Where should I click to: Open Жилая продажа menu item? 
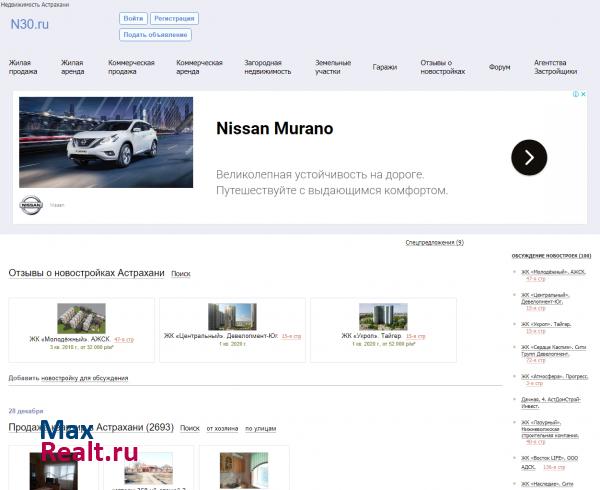(23, 67)
